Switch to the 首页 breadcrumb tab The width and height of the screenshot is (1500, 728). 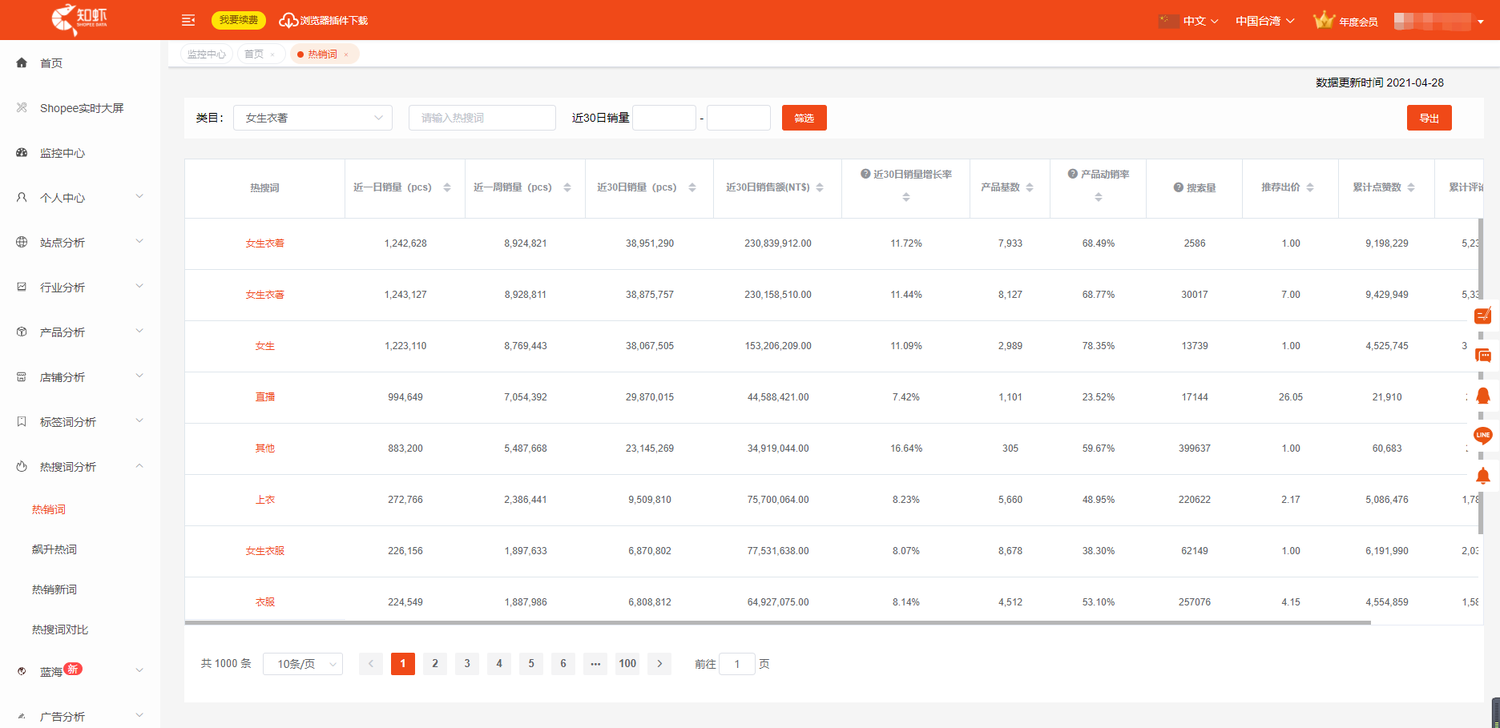[254, 54]
